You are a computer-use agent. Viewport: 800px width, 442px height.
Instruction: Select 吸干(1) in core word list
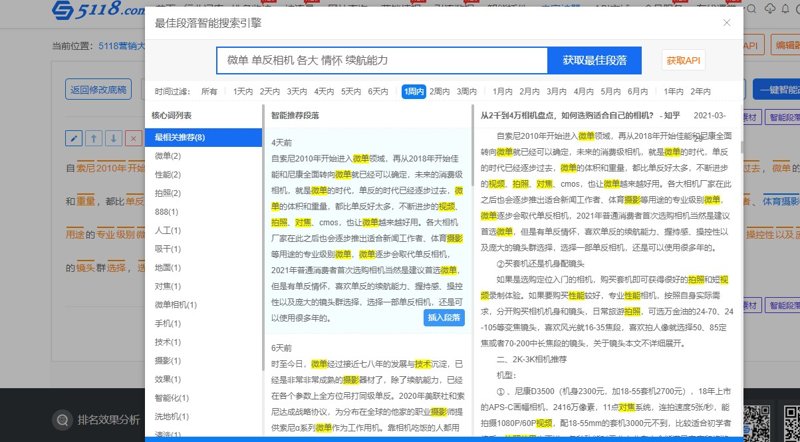(168, 249)
